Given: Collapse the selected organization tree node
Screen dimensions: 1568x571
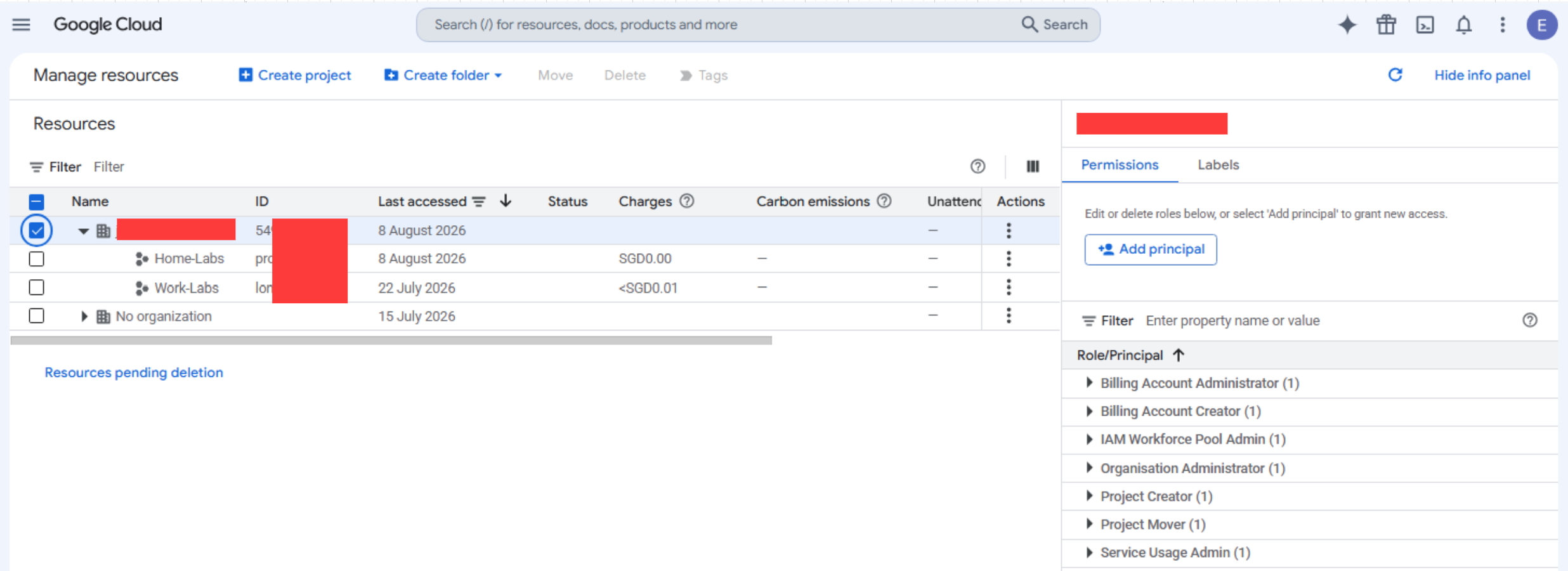Looking at the screenshot, I should tap(83, 231).
